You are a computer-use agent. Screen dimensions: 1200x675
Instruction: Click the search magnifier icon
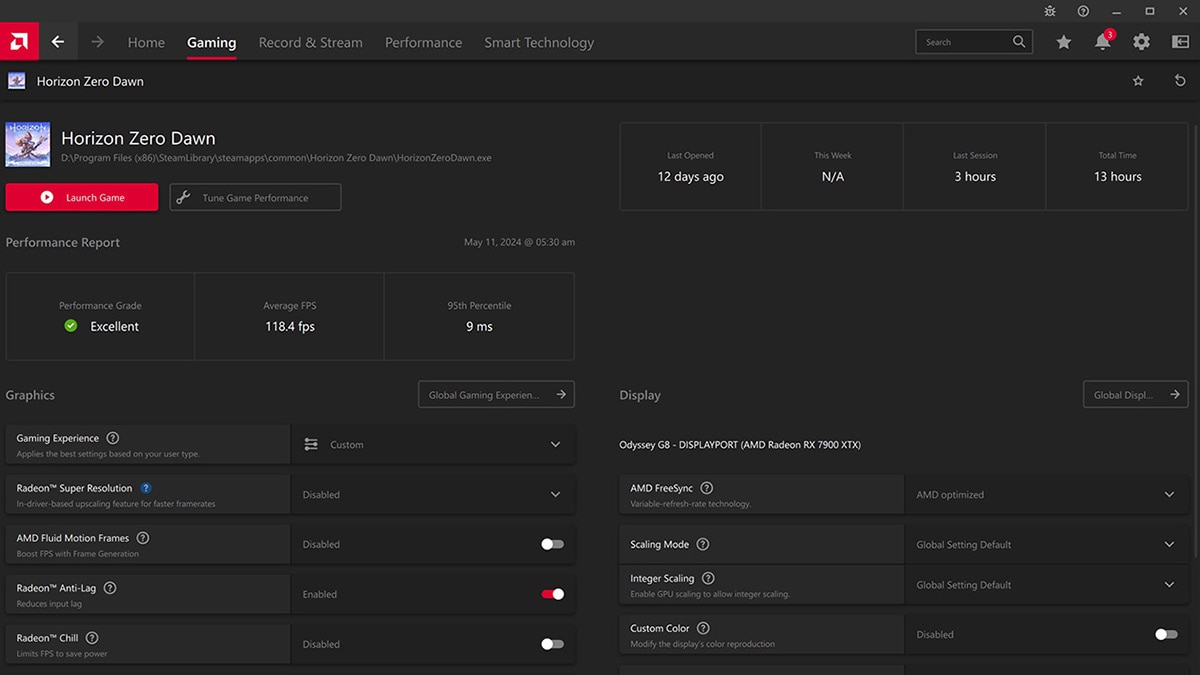(1019, 42)
